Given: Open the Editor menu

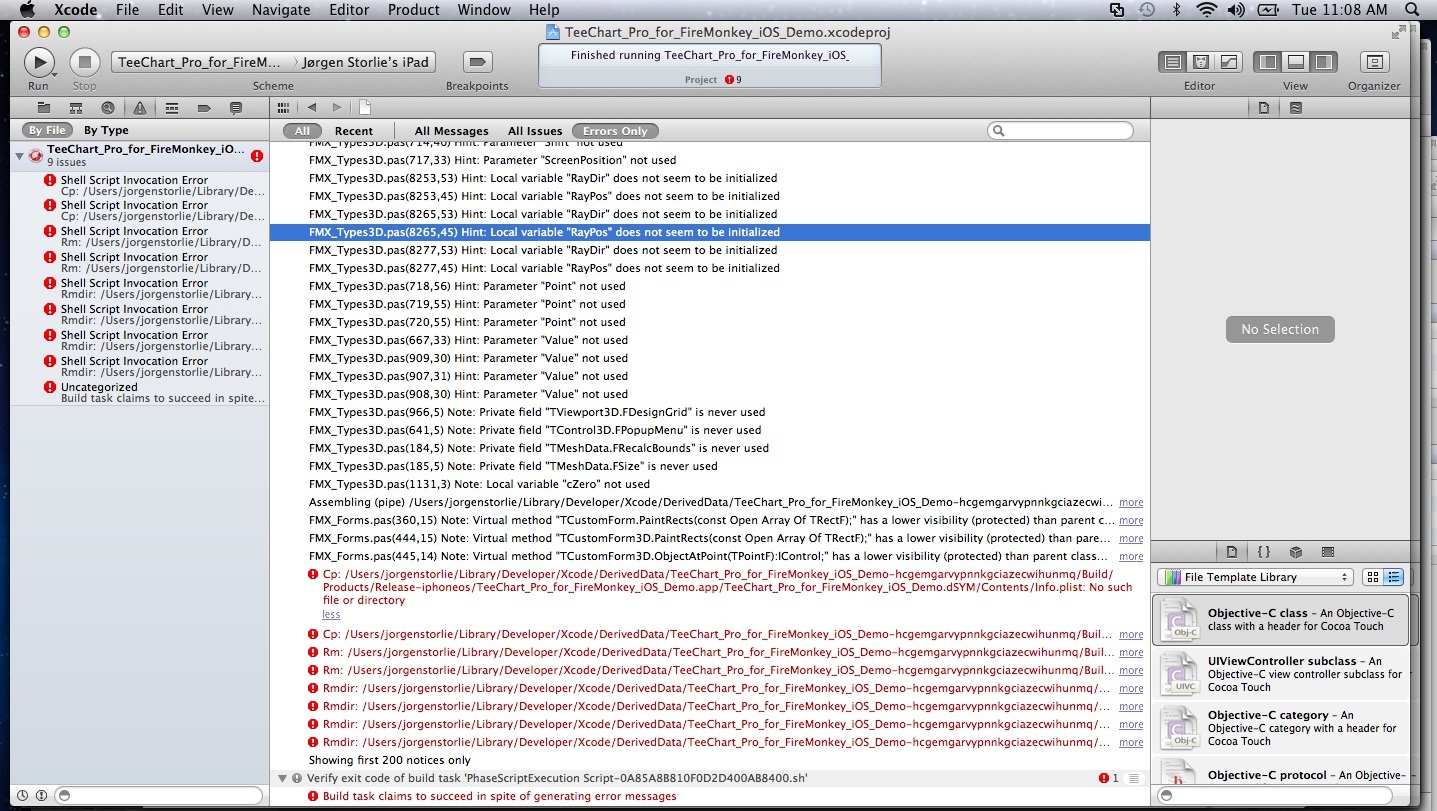Looking at the screenshot, I should pyautogui.click(x=348, y=10).
